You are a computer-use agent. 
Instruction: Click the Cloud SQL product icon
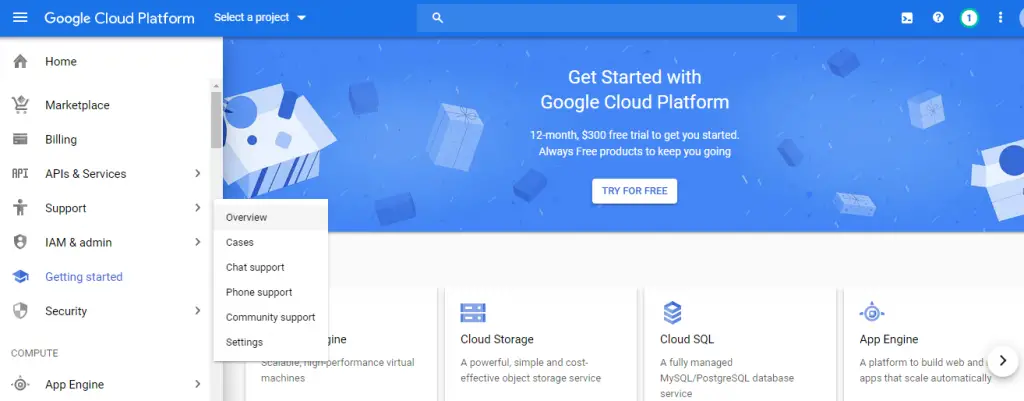coord(672,313)
